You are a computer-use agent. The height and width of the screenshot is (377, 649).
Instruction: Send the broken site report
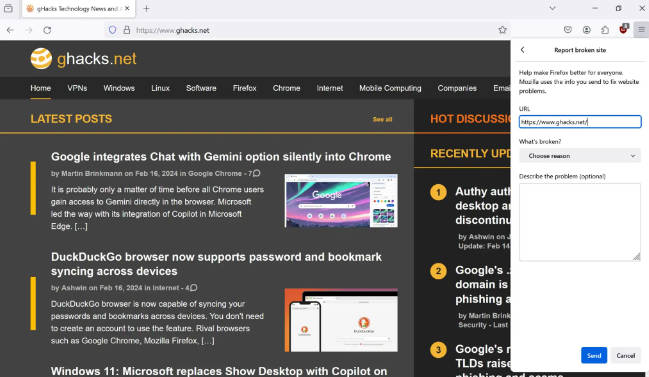click(594, 355)
